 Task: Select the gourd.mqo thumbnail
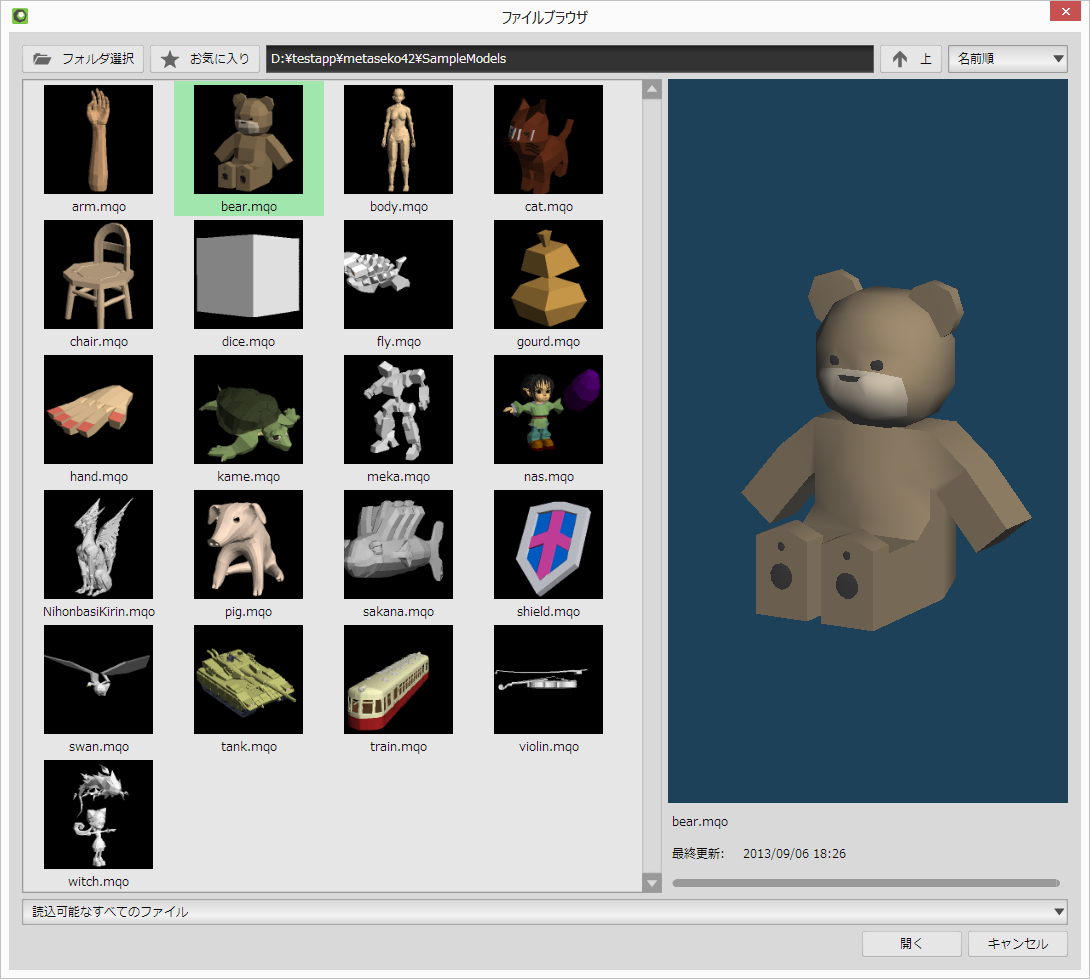pos(548,275)
